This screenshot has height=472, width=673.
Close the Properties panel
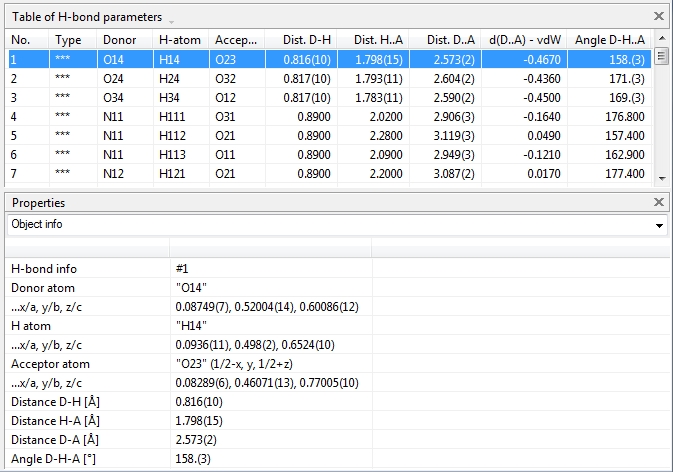click(x=658, y=202)
